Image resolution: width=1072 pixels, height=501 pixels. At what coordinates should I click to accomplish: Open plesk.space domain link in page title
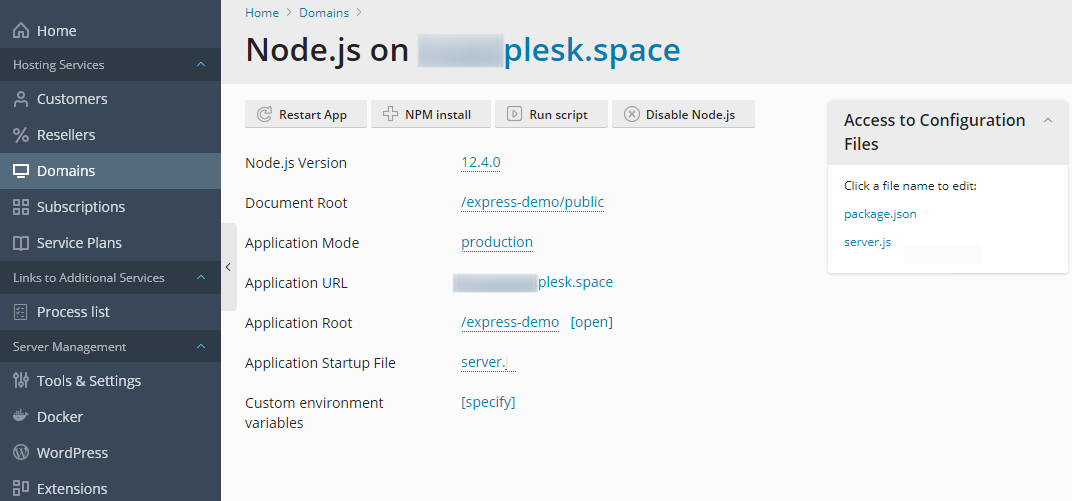click(592, 50)
